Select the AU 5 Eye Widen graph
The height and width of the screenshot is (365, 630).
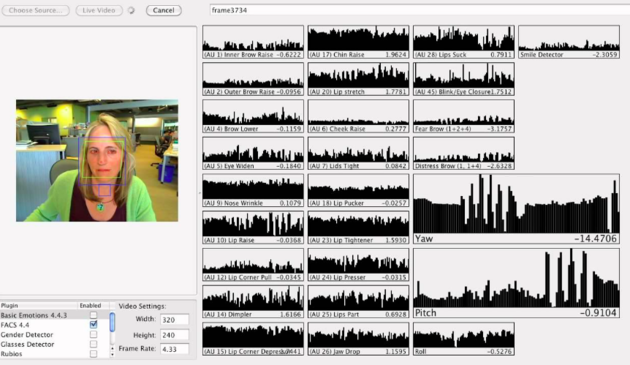pos(253,153)
